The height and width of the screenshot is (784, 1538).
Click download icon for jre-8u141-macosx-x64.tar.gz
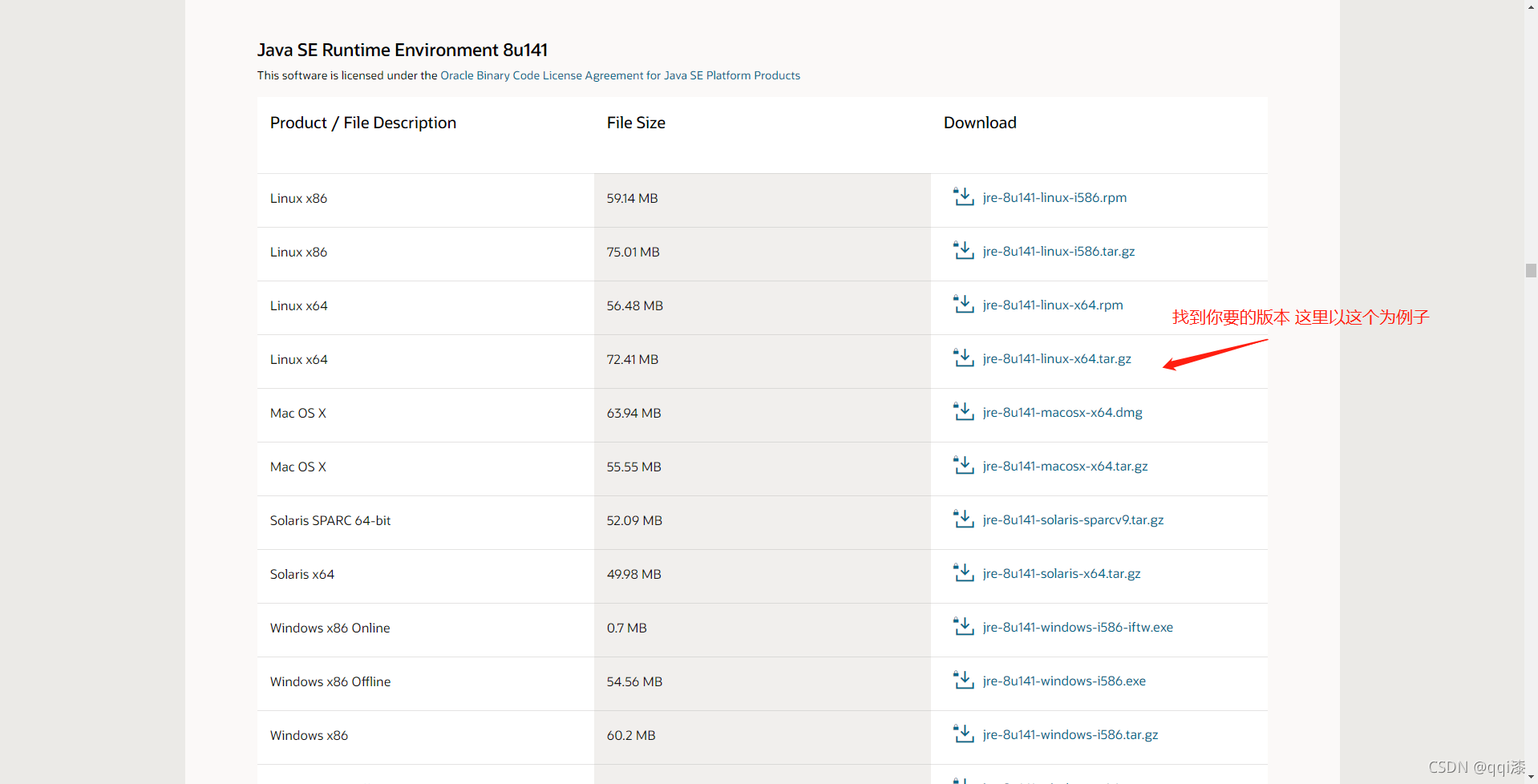[963, 466]
